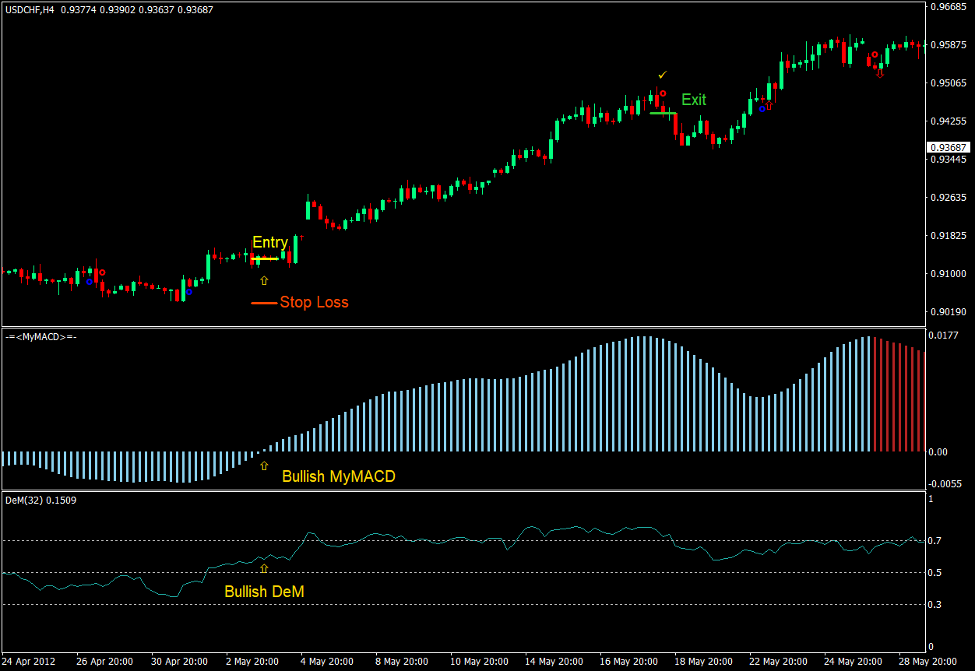This screenshot has width=977, height=672.
Task: Select the blue circle marker near 26 Apr candles
Action: pos(89,282)
